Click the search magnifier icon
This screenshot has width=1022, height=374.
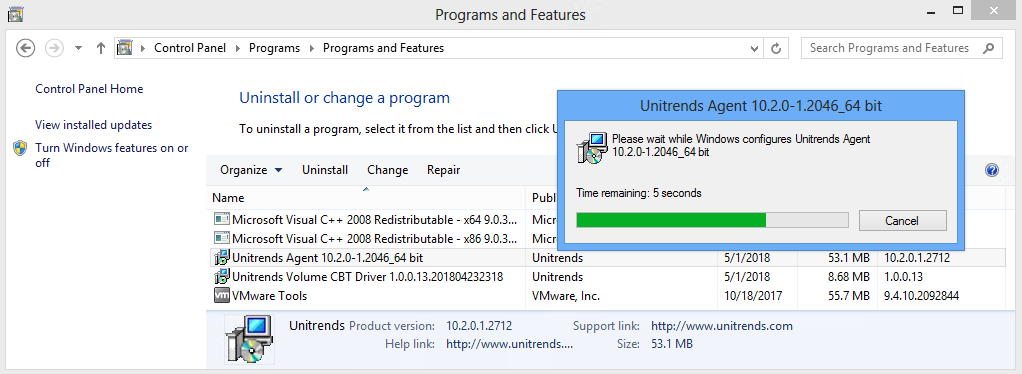(x=989, y=48)
